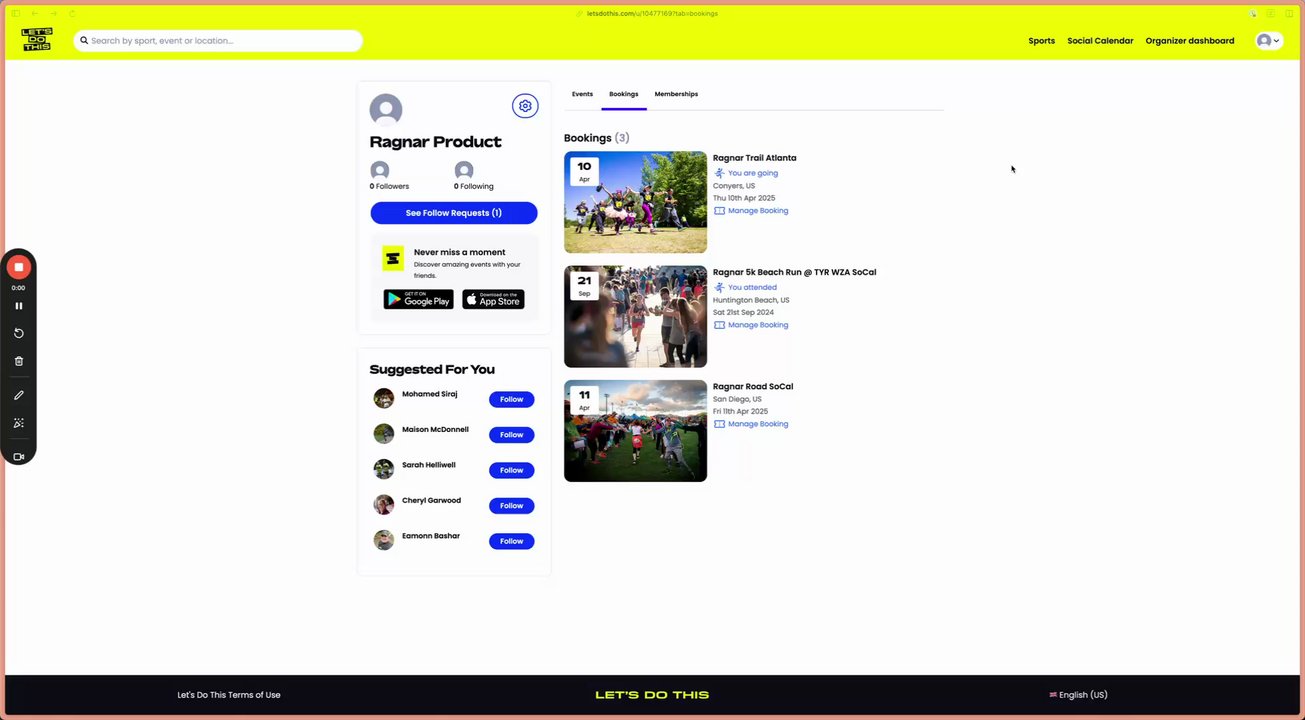The height and width of the screenshot is (720, 1305).
Task: Click the browser address bar URL
Action: click(652, 13)
